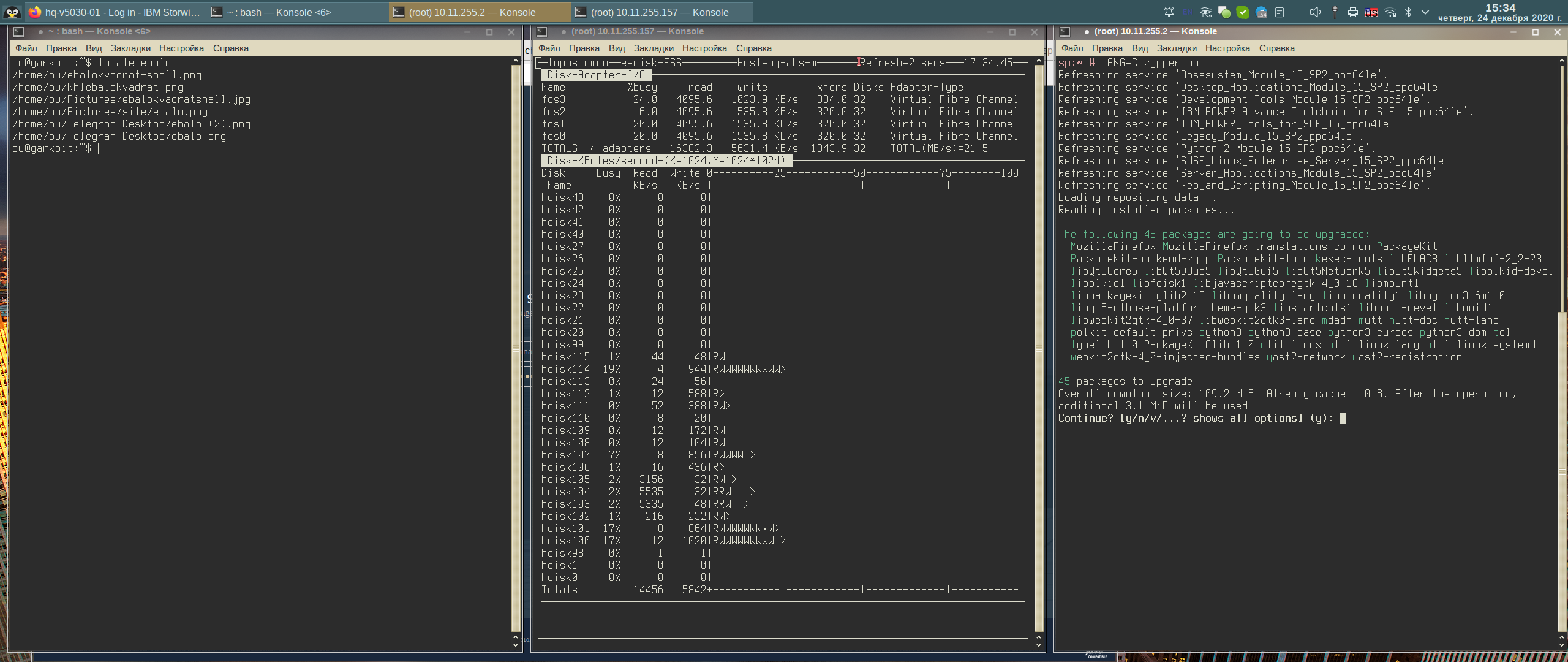Open Вид menu in 10.11.255.2 Konsole
Image resolution: width=1568 pixels, height=662 pixels.
coord(1140,48)
